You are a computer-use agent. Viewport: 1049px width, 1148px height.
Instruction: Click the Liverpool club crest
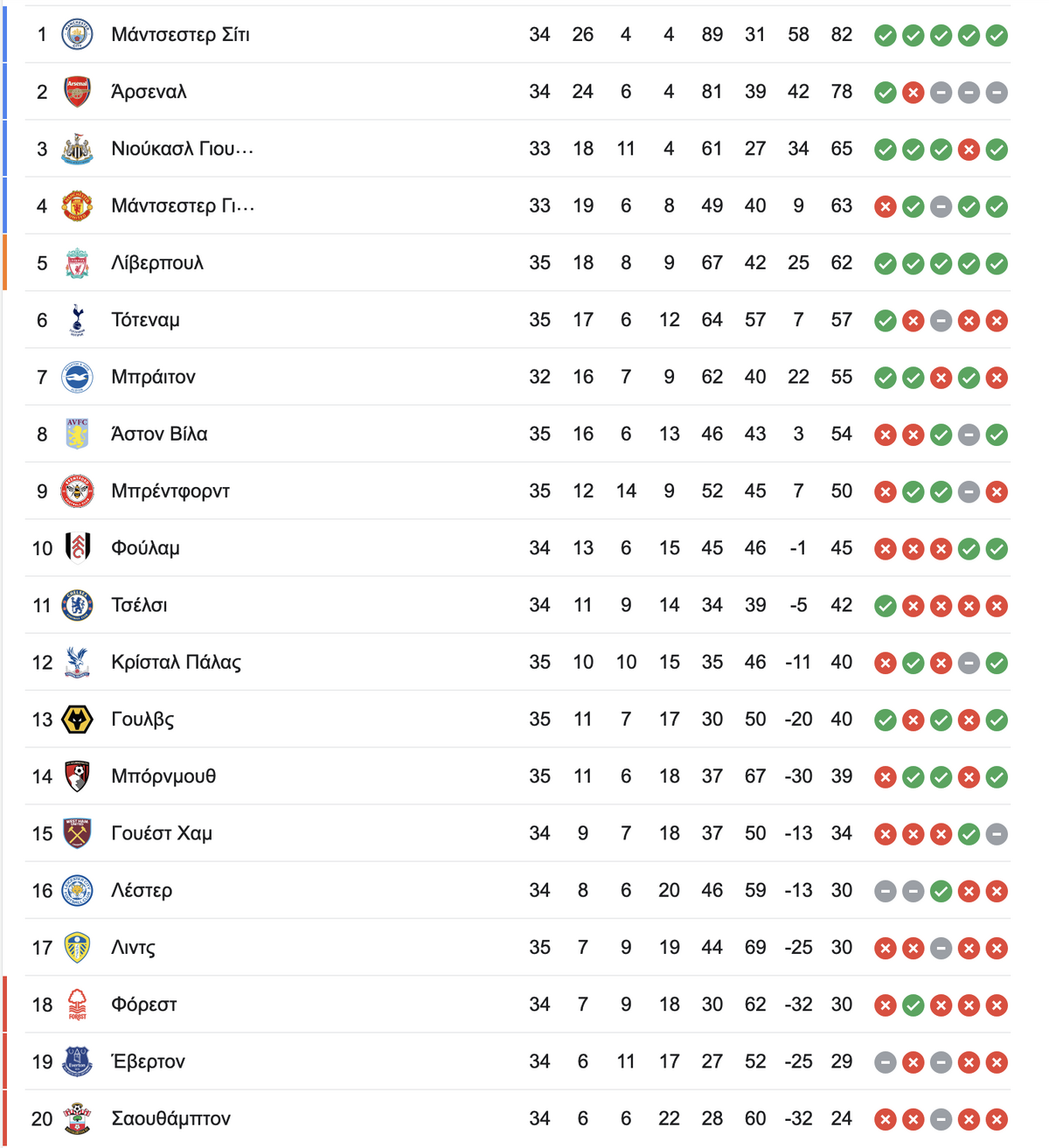[x=77, y=263]
